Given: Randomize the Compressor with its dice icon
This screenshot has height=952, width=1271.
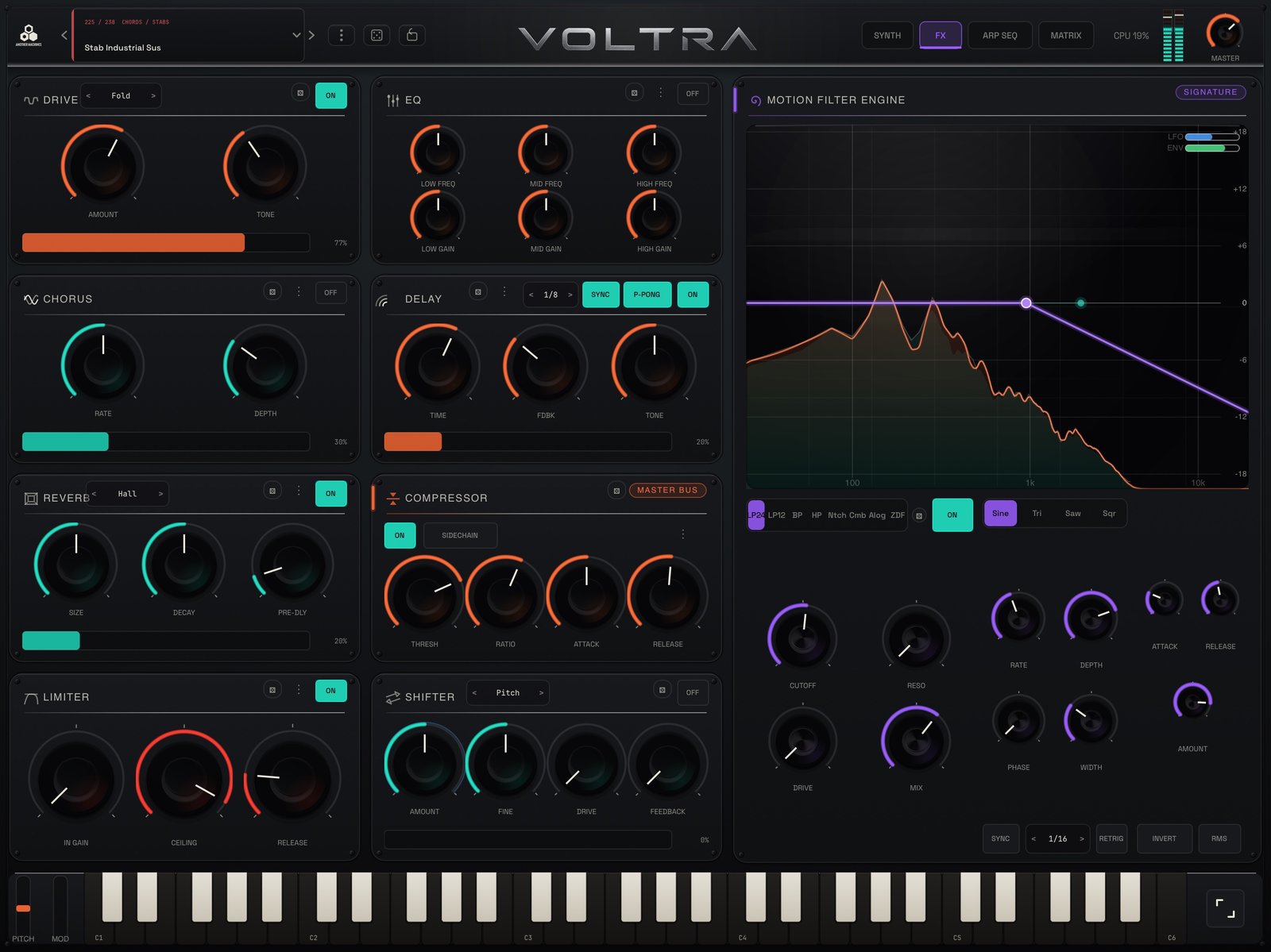Looking at the screenshot, I should (x=616, y=491).
